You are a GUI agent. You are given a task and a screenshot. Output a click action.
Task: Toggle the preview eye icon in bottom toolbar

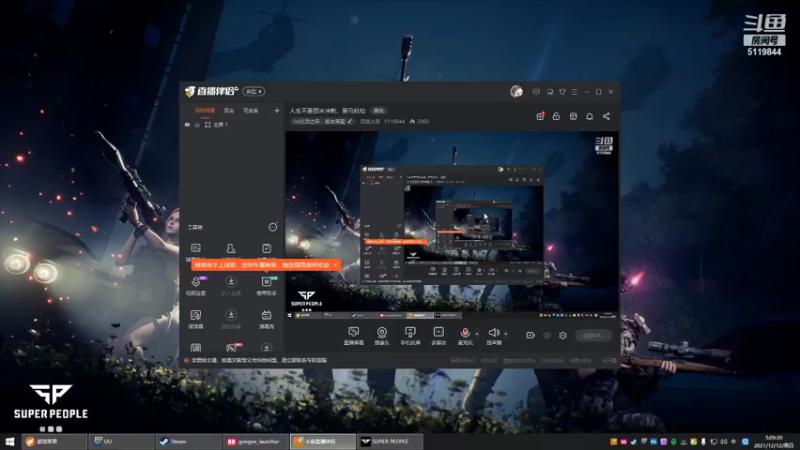click(547, 335)
